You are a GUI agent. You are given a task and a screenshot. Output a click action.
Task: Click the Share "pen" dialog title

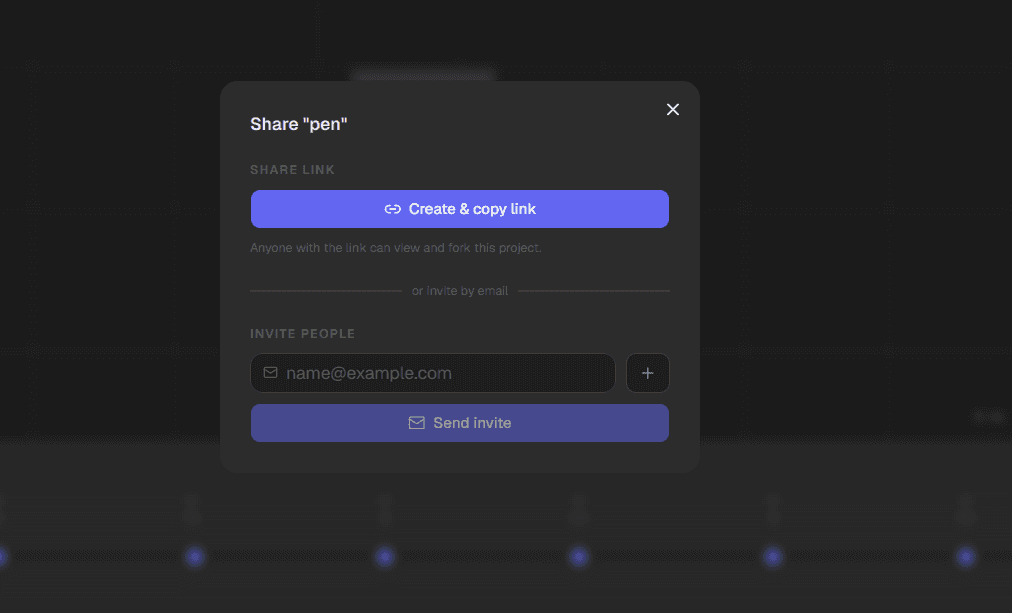[298, 123]
